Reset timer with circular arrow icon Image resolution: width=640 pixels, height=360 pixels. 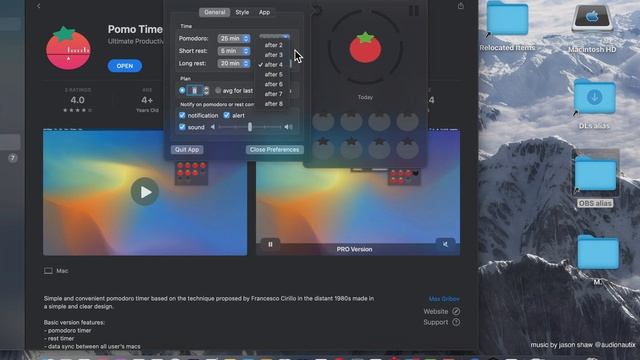(x=317, y=10)
